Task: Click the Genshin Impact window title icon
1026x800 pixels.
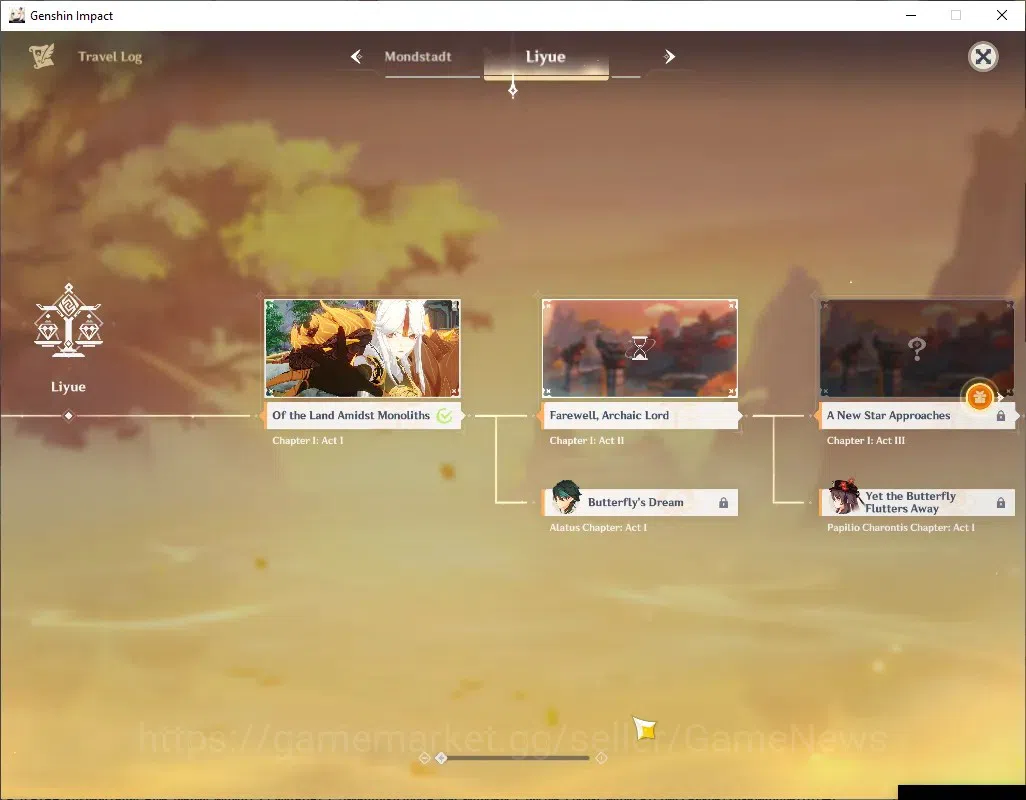Action: coord(16,15)
